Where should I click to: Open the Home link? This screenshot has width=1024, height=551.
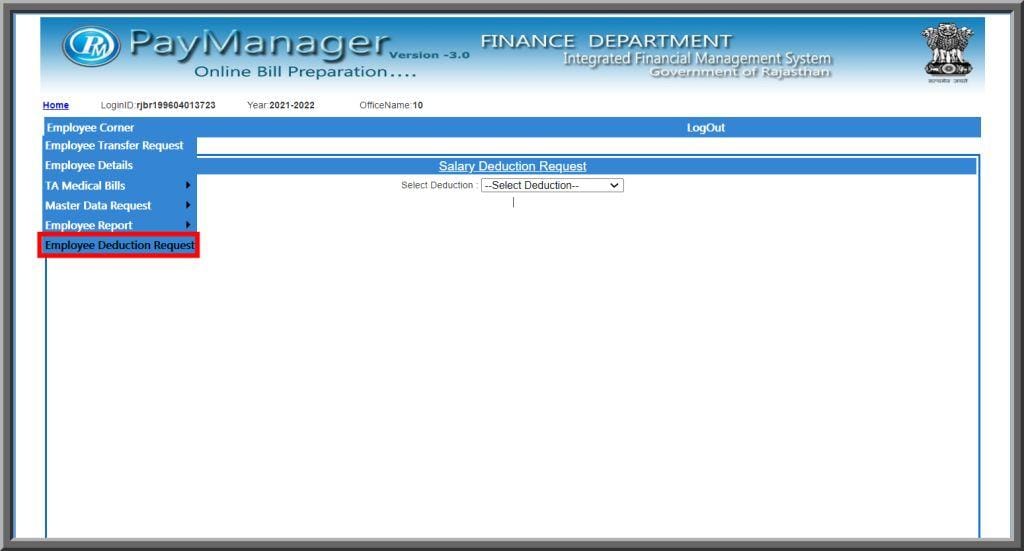(x=56, y=105)
